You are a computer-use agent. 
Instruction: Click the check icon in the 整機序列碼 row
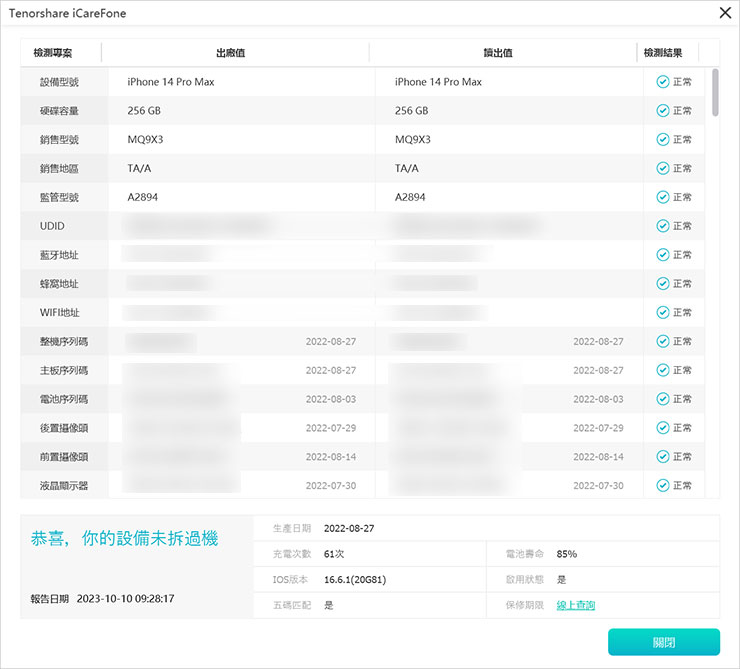tap(663, 341)
